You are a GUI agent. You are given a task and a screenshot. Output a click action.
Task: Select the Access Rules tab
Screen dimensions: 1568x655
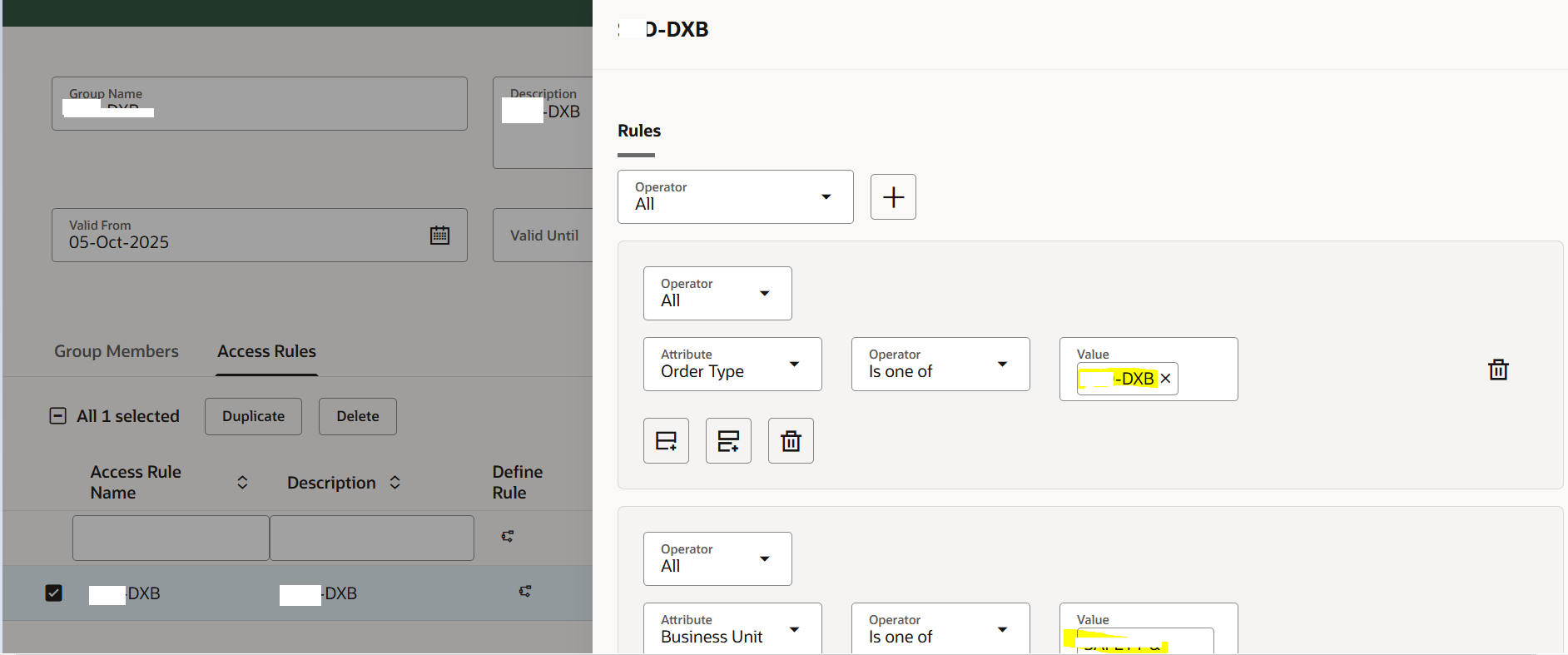(266, 351)
